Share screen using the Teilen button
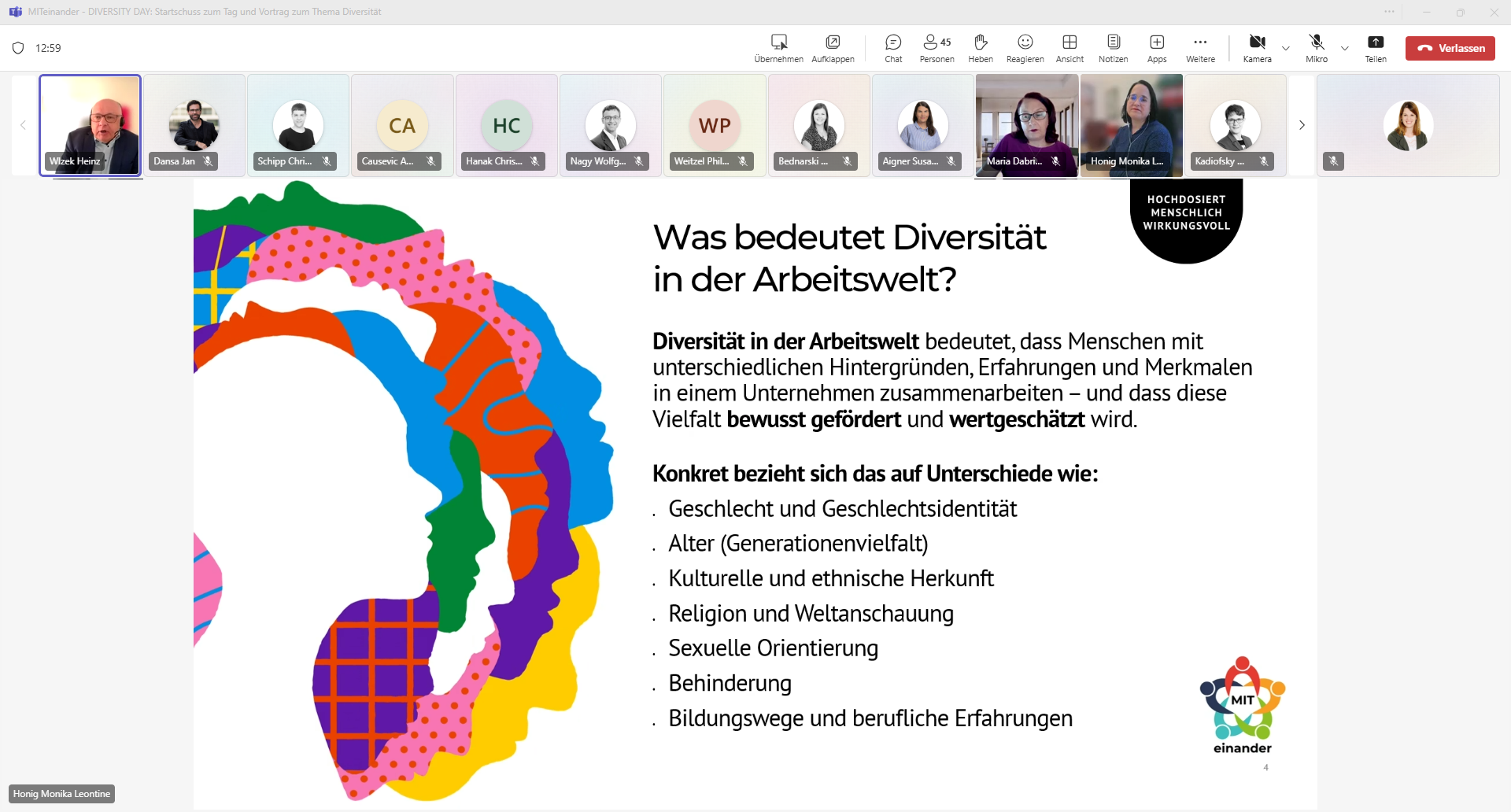The height and width of the screenshot is (812, 1511). pyautogui.click(x=1376, y=48)
